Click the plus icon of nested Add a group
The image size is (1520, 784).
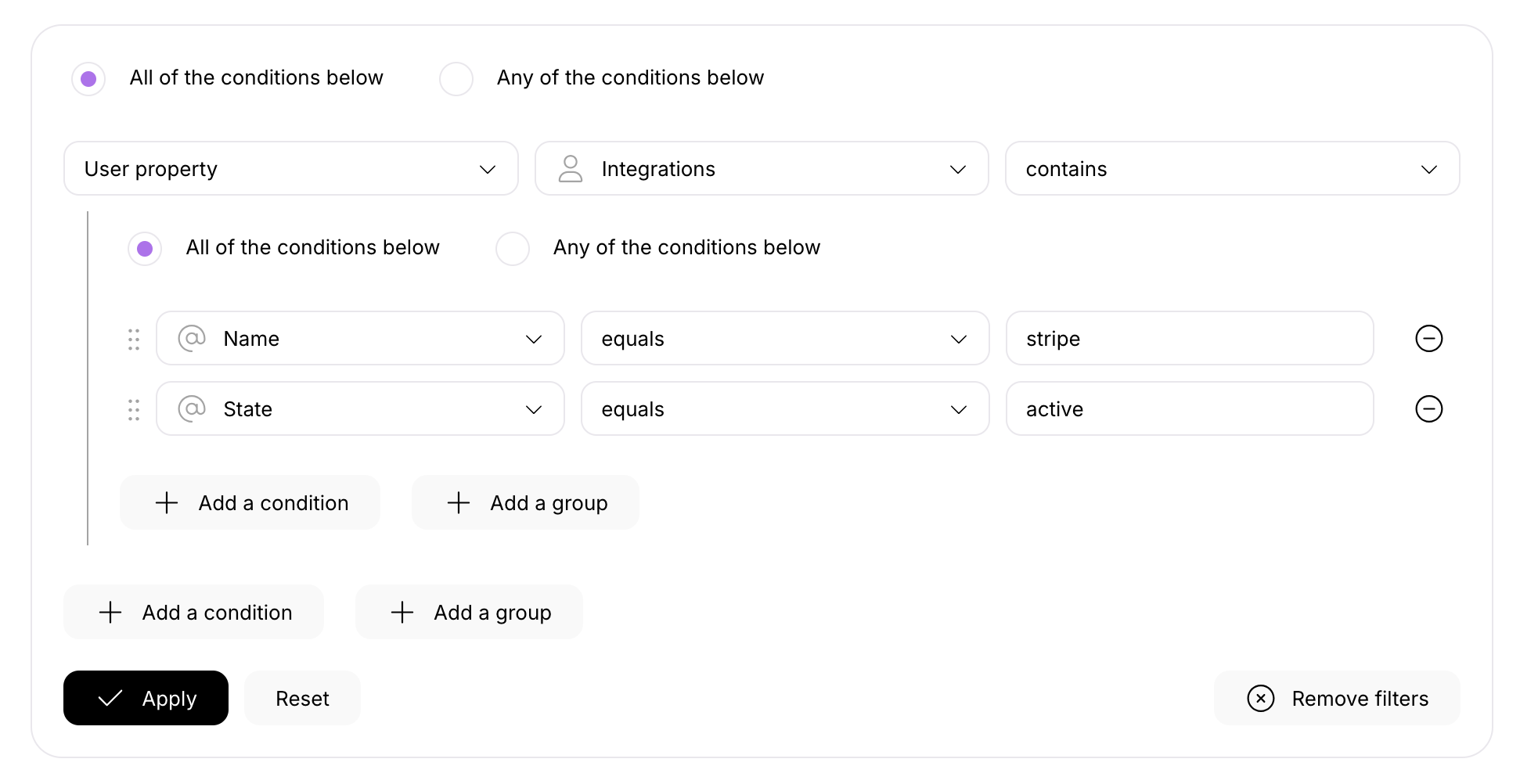[459, 503]
